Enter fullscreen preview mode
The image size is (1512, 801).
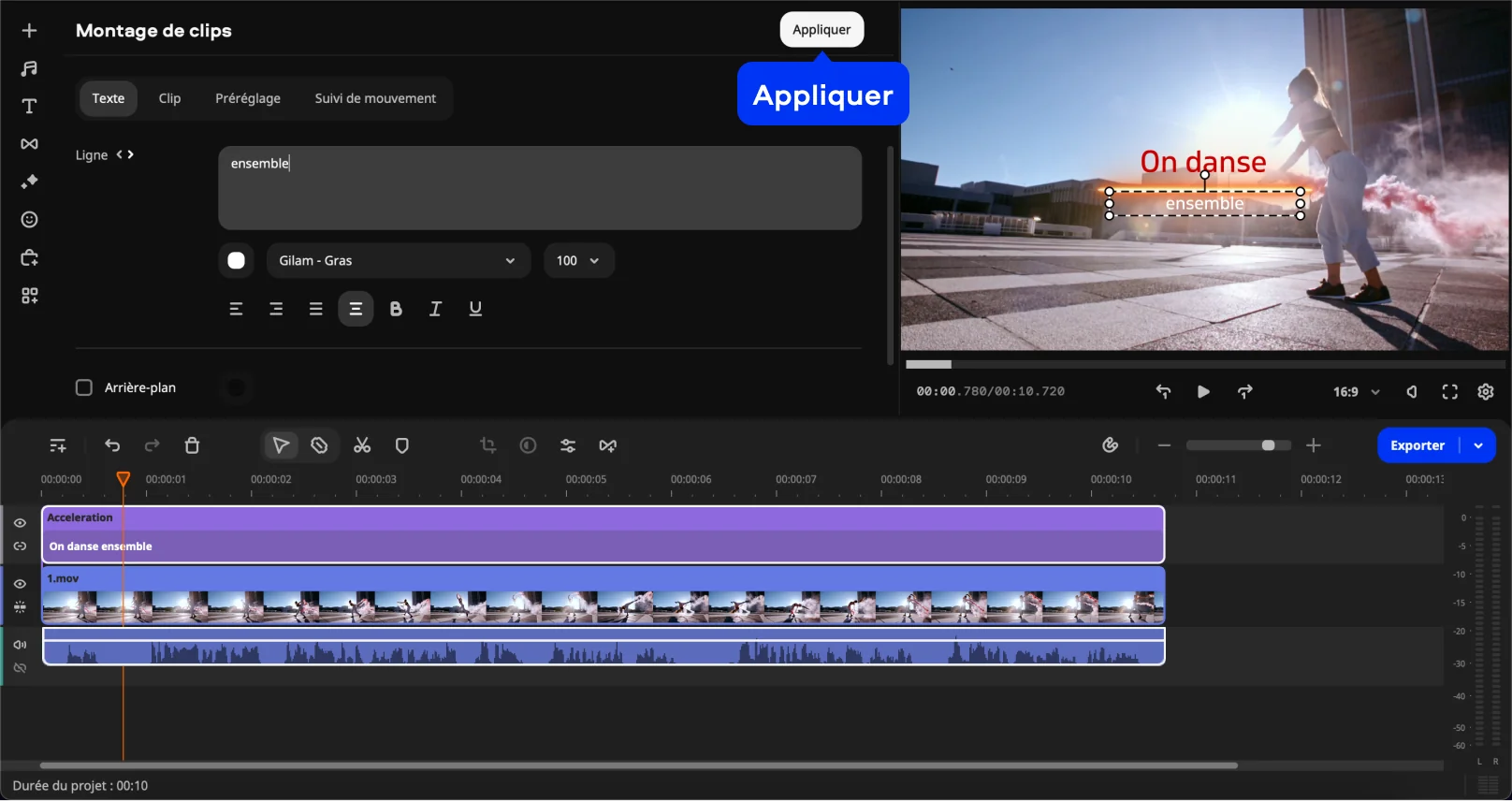[x=1449, y=392]
